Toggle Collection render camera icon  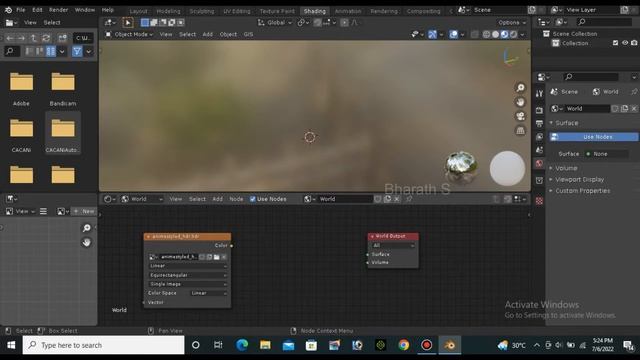point(634,43)
